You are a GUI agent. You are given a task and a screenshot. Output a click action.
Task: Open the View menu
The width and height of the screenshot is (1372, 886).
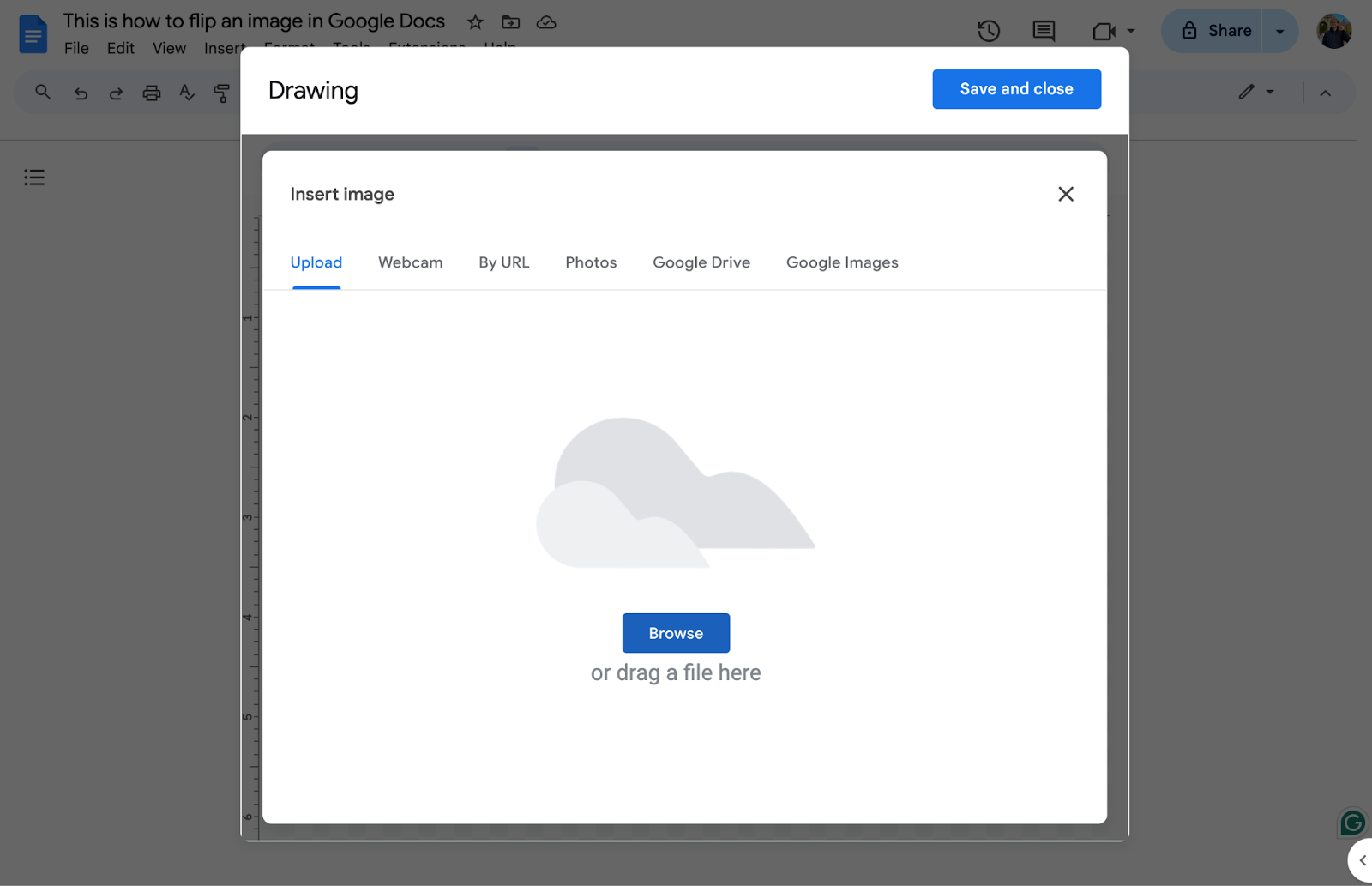click(x=169, y=48)
